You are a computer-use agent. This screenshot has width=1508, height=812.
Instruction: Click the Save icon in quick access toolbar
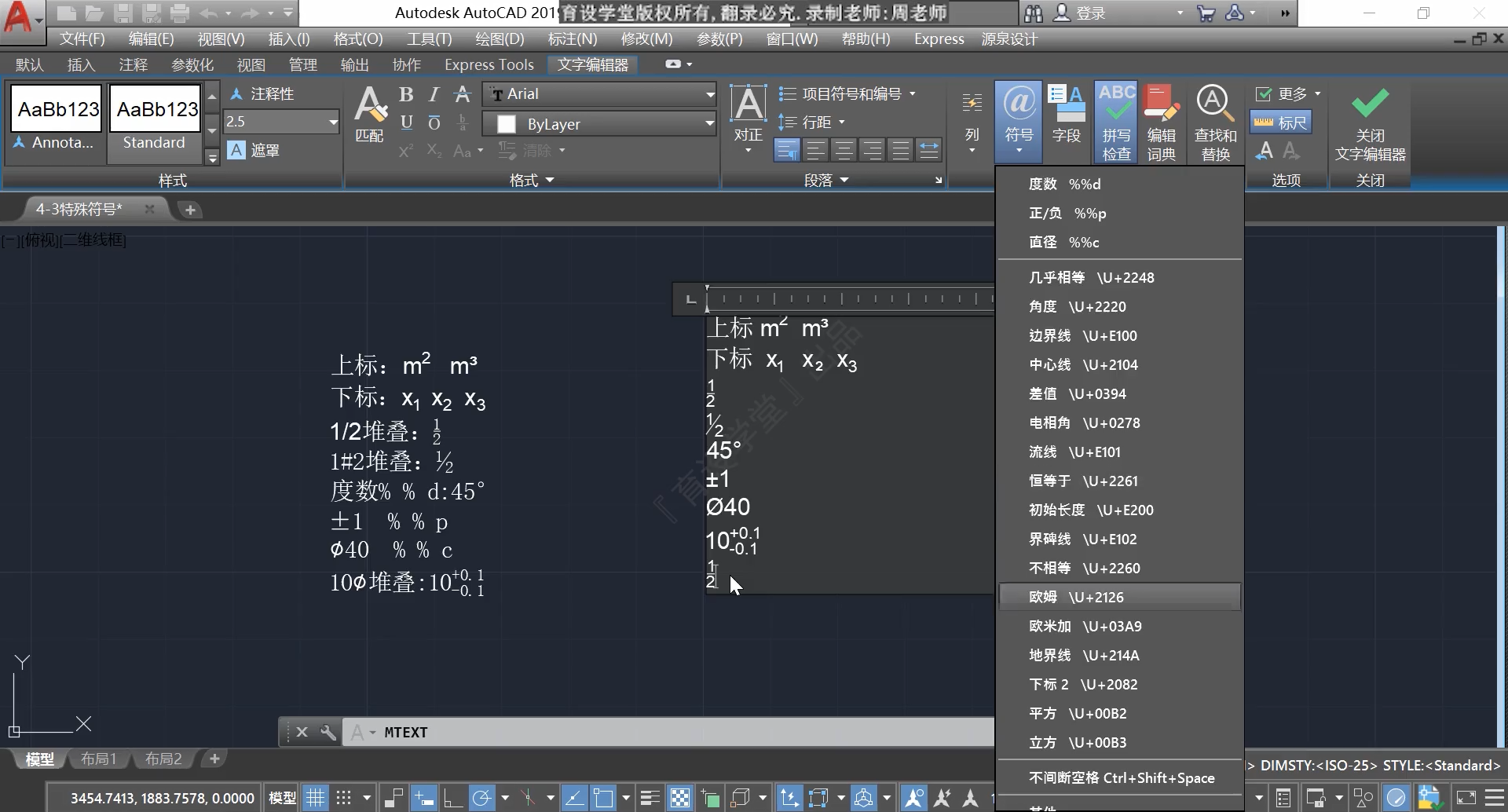pos(123,13)
